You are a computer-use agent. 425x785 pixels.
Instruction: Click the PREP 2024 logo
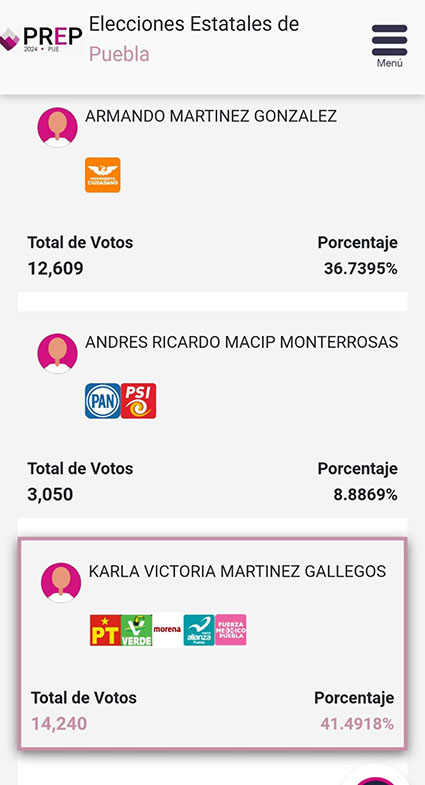[x=41, y=40]
